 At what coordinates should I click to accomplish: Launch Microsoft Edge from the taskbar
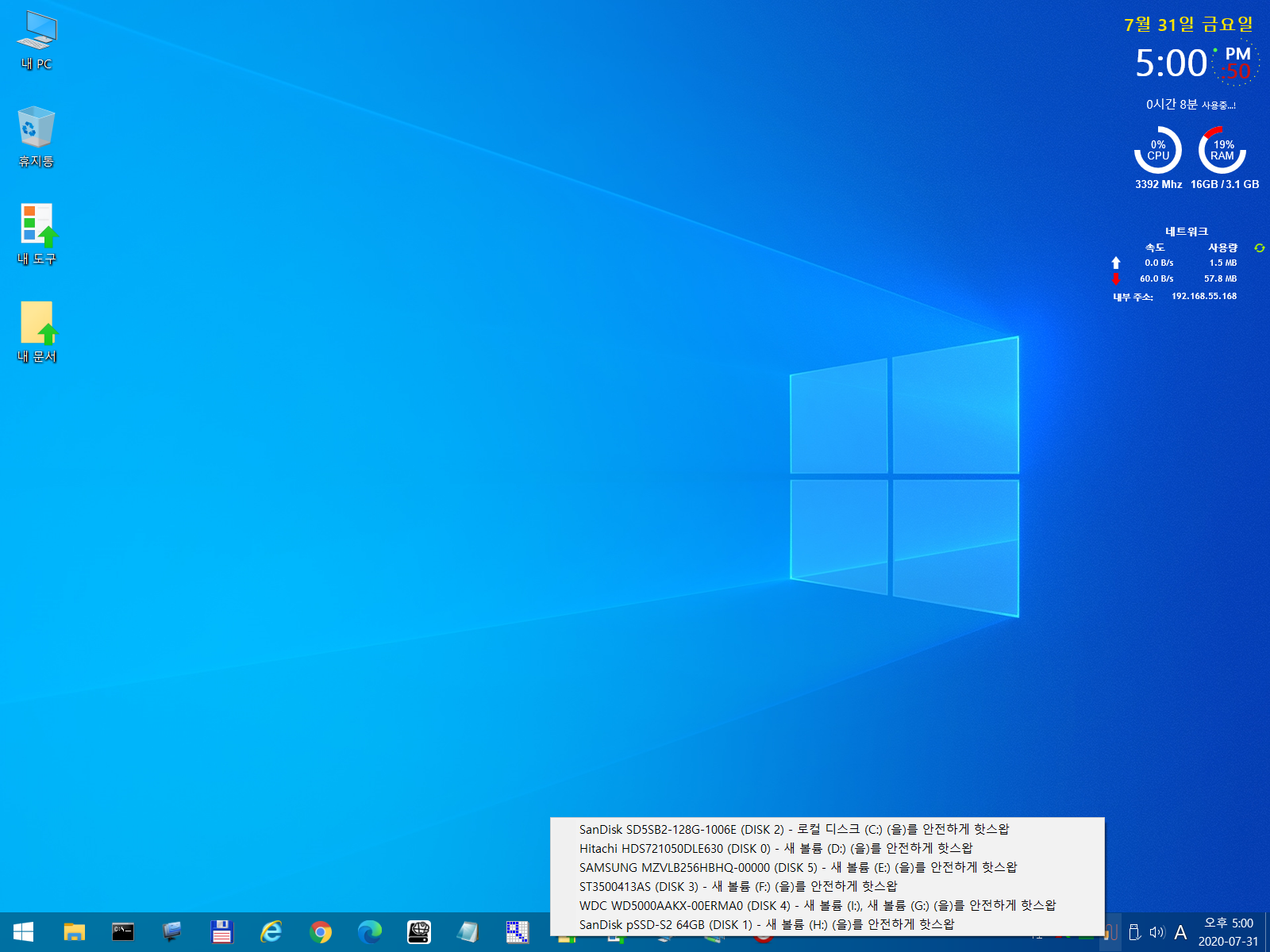[370, 932]
